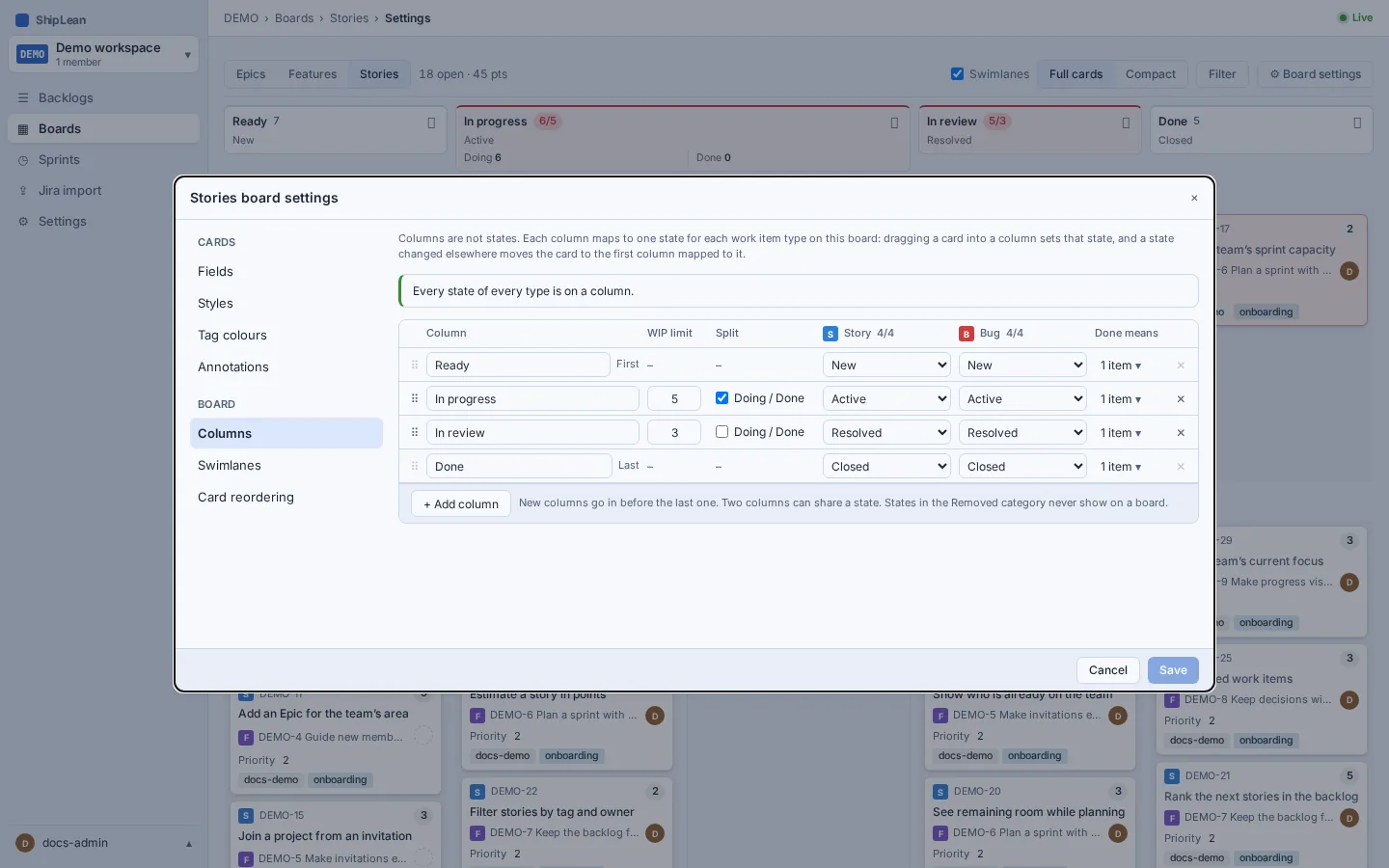This screenshot has height=868, width=1389.
Task: Grab the drag handle of the Done column row
Action: tap(415, 467)
